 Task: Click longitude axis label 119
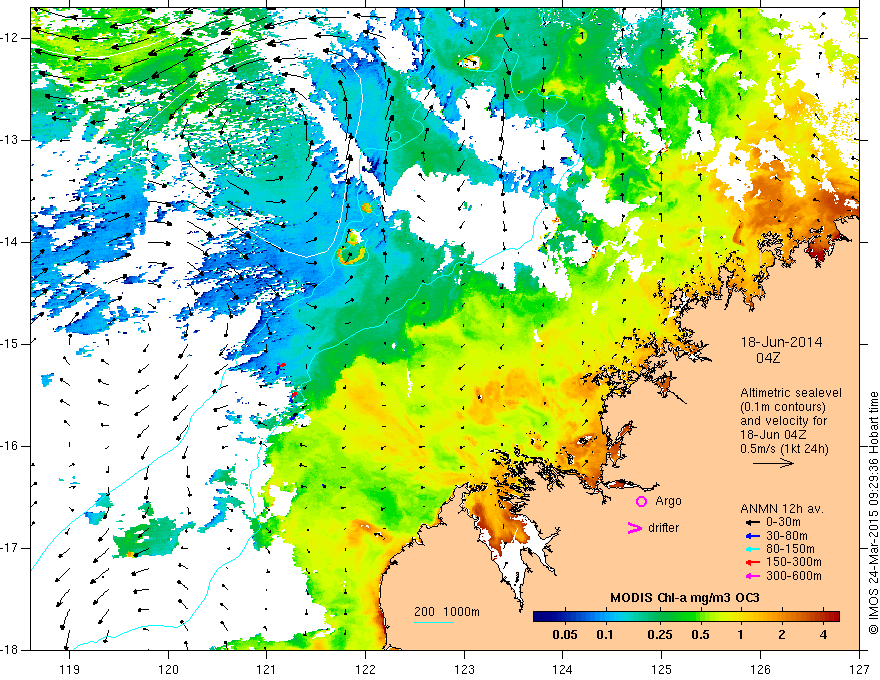(70, 669)
